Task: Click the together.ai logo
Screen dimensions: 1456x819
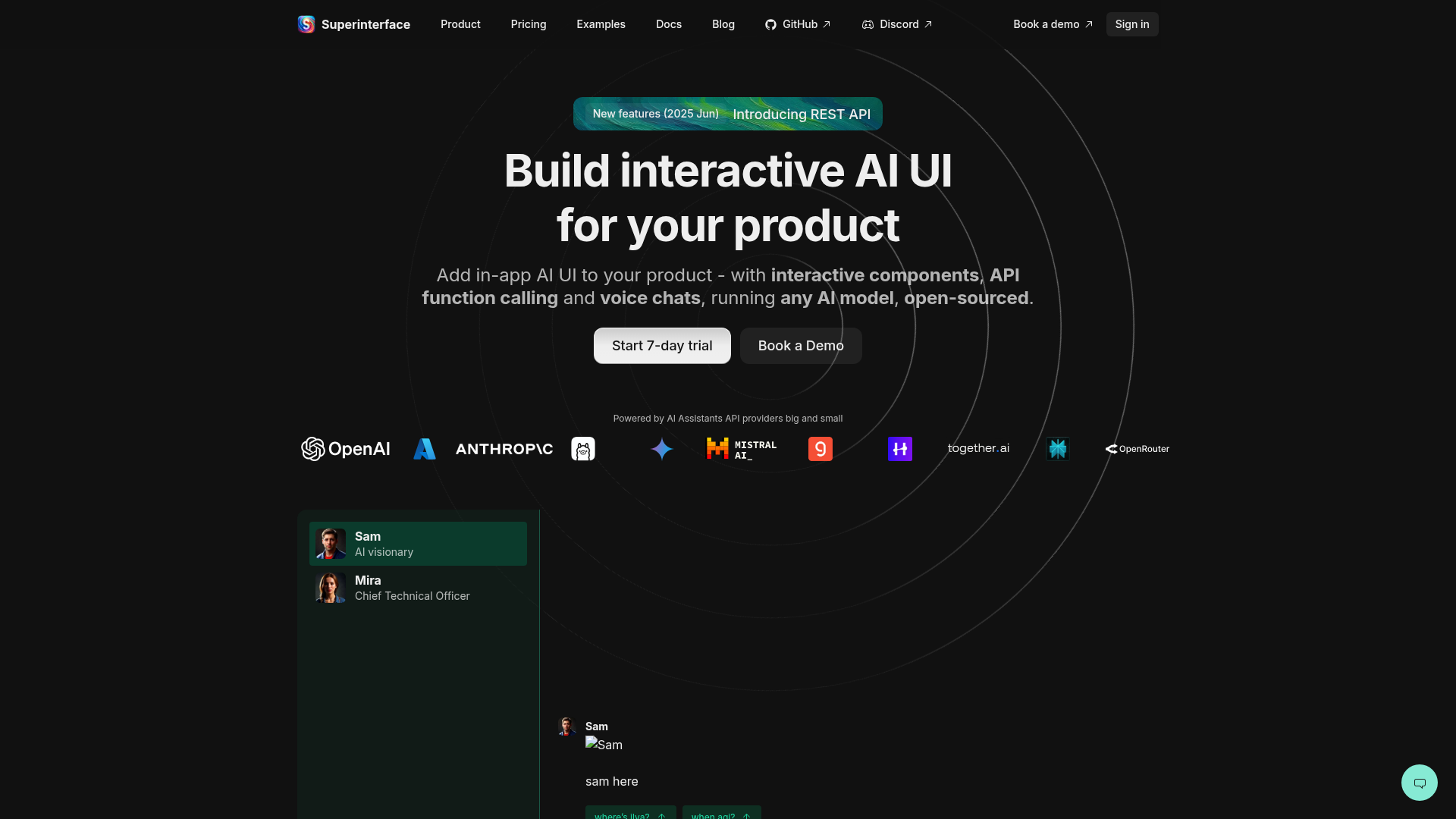Action: point(977,448)
